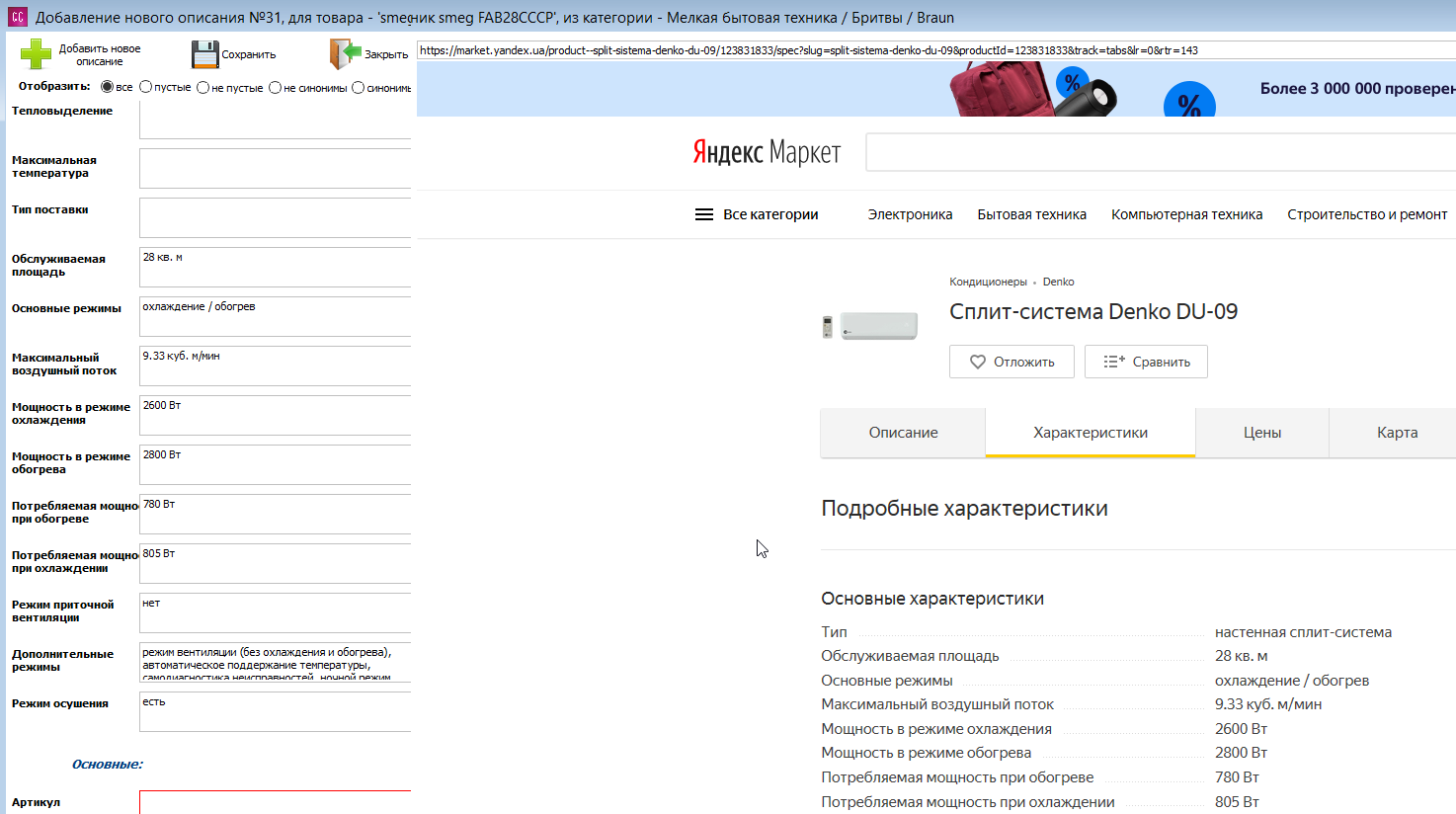This screenshot has height=814, width=1456.
Task: Open the Цены tab
Action: [1262, 433]
